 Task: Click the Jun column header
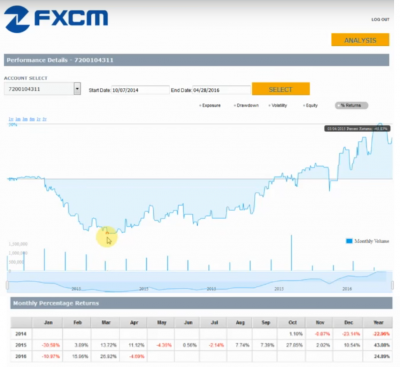[188, 322]
